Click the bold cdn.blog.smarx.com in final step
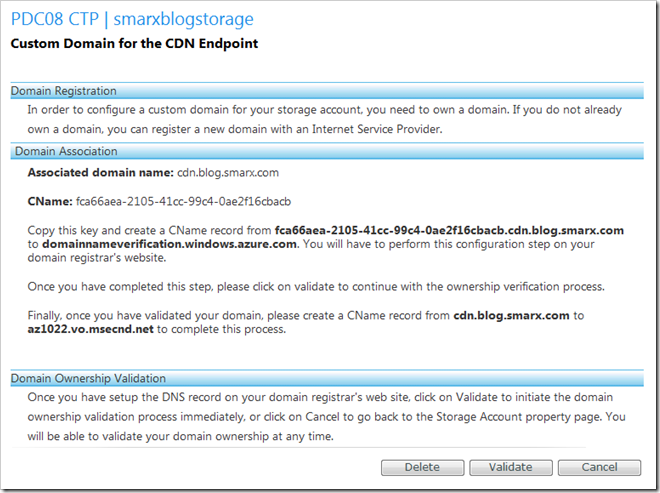Screen dimensions: 660x493 (511, 316)
